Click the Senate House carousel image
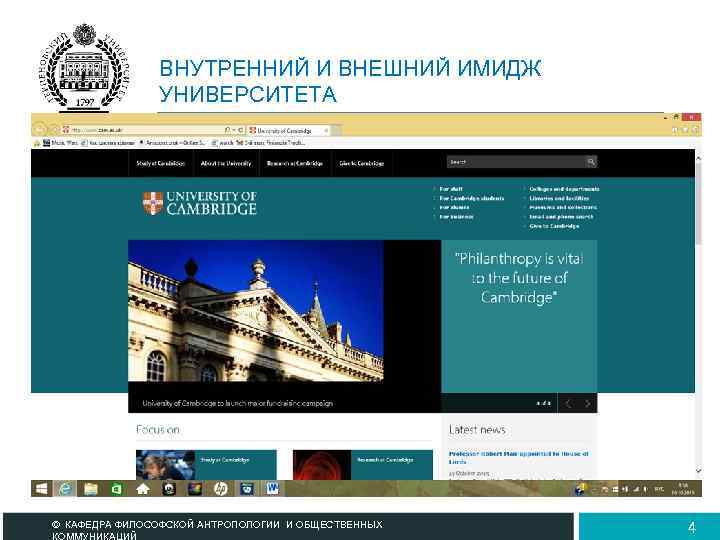This screenshot has height=540, width=720. (x=256, y=311)
